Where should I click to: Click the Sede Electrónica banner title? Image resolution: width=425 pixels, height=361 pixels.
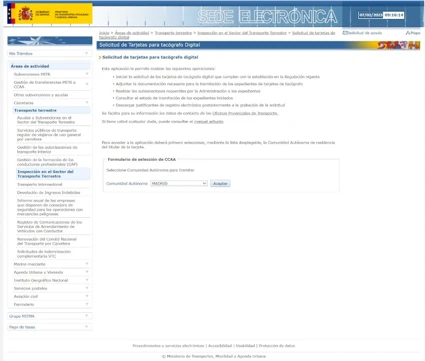point(267,17)
